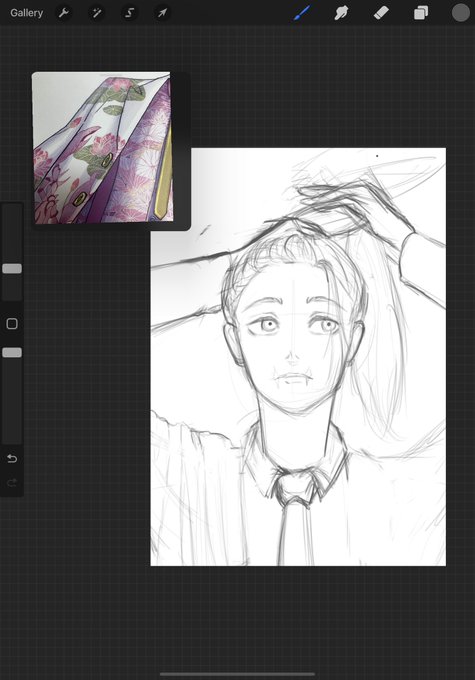Tap the home indicator bar

pyautogui.click(x=237, y=674)
